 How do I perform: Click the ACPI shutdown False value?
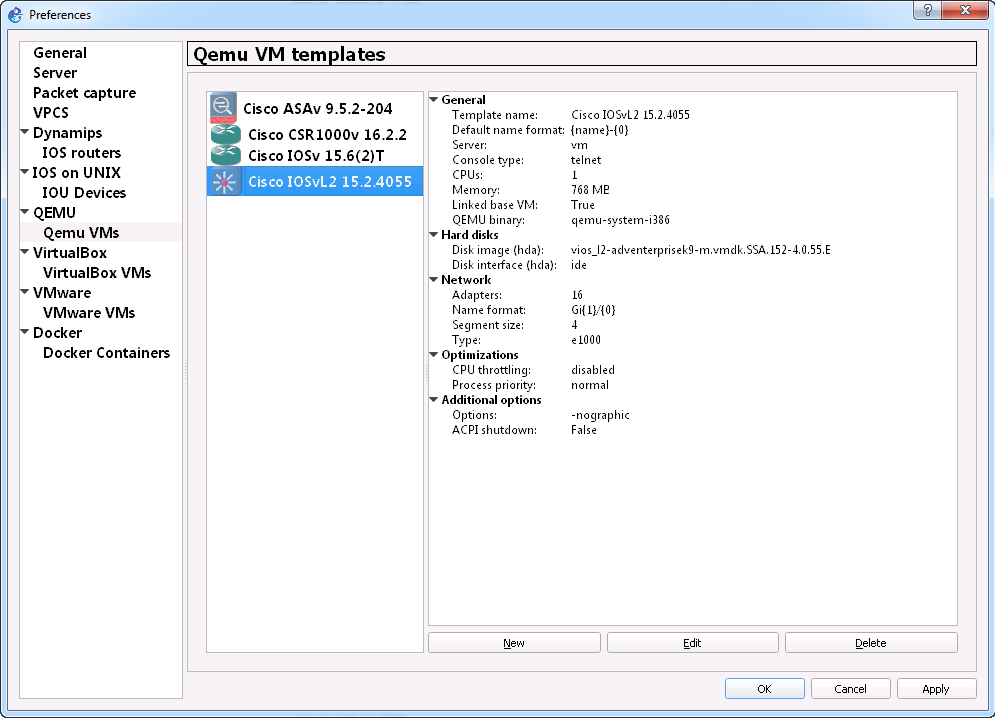(x=584, y=430)
